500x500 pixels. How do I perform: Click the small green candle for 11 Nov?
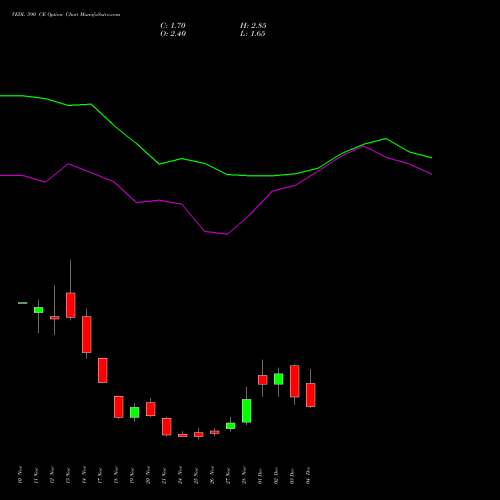coord(39,310)
